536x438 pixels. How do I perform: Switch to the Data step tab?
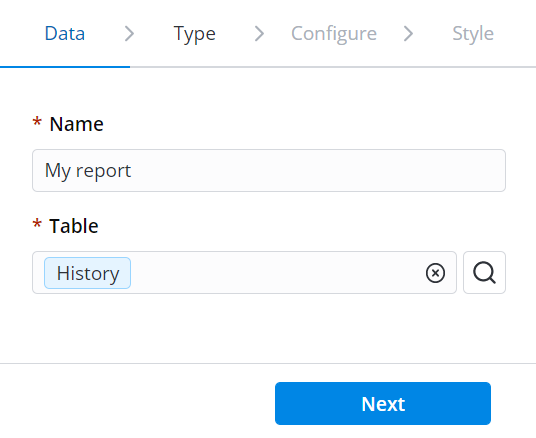pos(65,34)
